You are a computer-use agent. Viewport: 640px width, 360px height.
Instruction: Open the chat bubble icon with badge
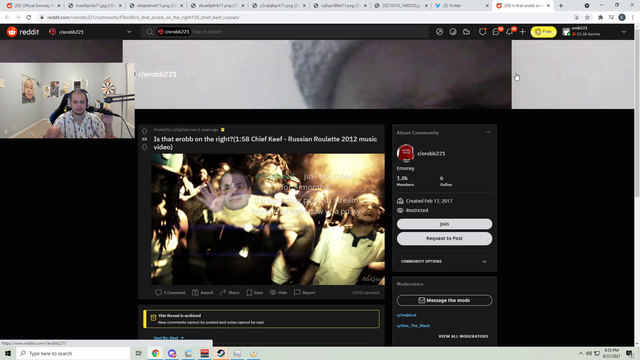point(496,32)
